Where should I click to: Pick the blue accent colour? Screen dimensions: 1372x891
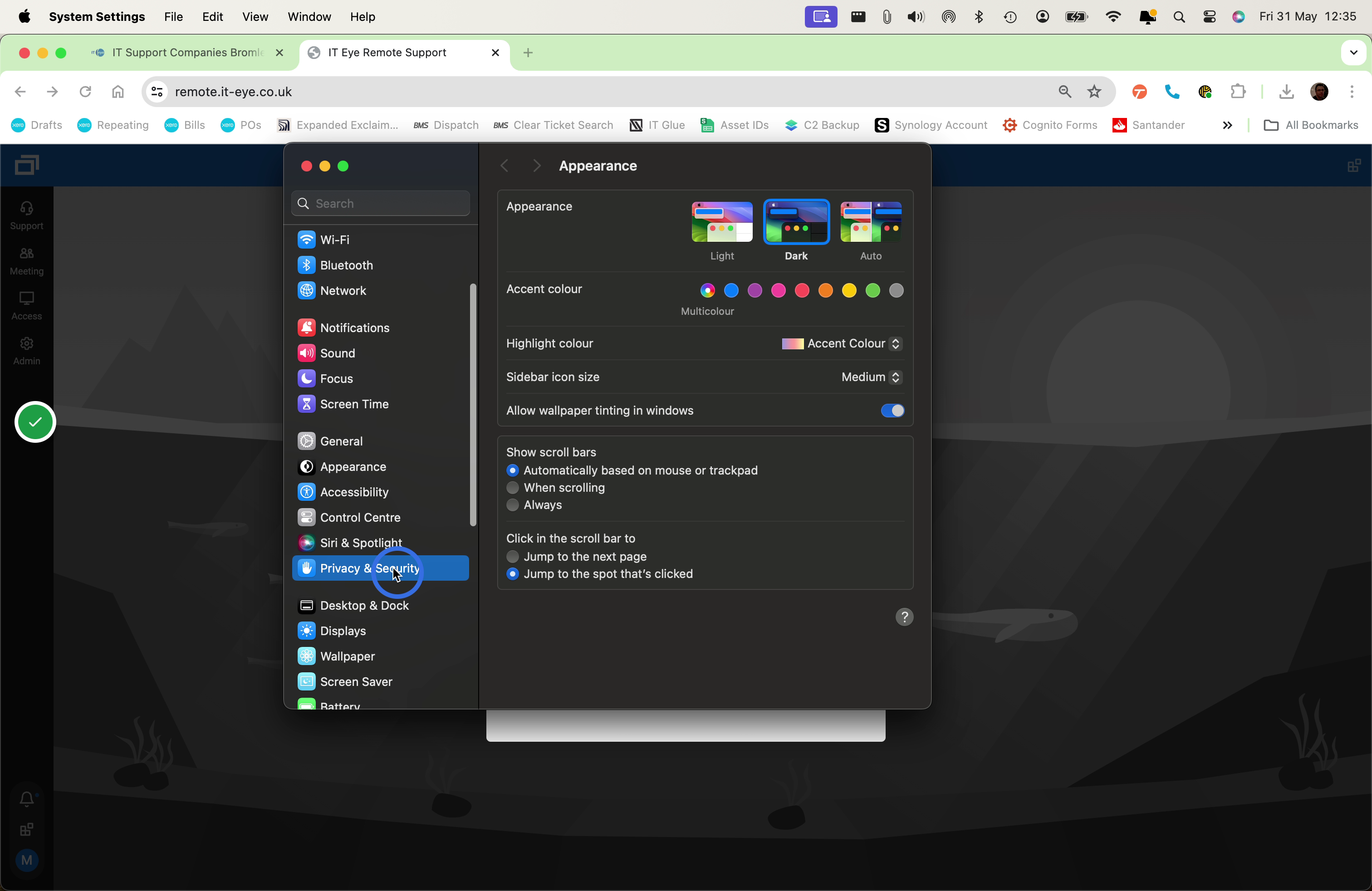click(x=731, y=290)
